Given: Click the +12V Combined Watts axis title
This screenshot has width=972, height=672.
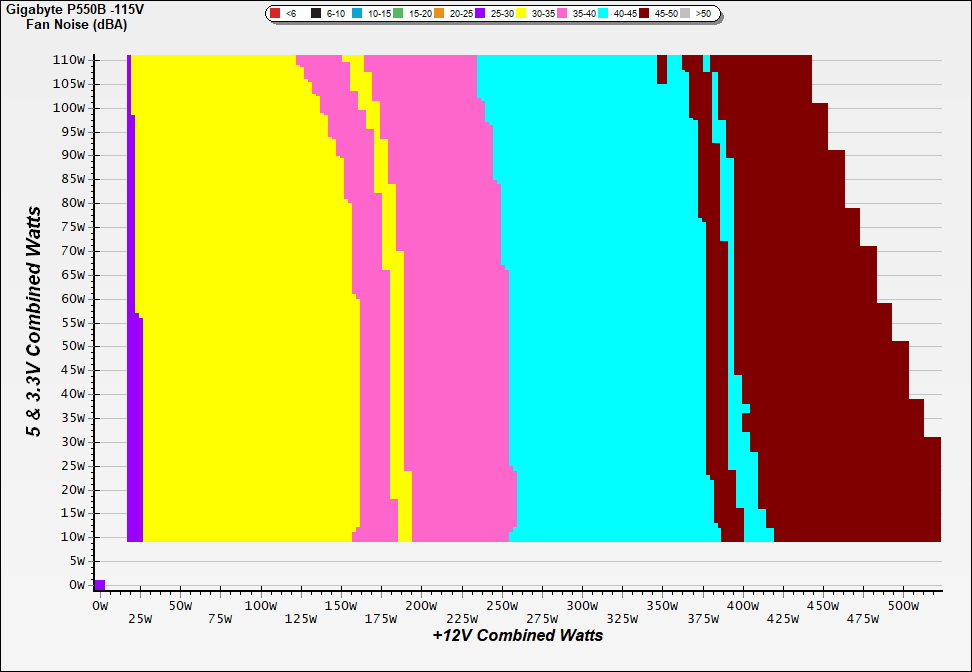Looking at the screenshot, I should (517, 635).
